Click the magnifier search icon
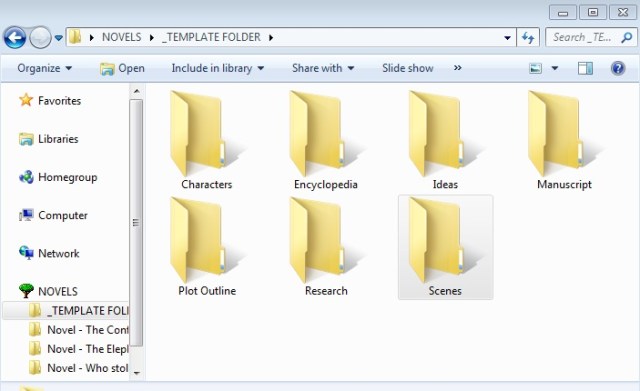The height and width of the screenshot is (391, 640). (627, 38)
